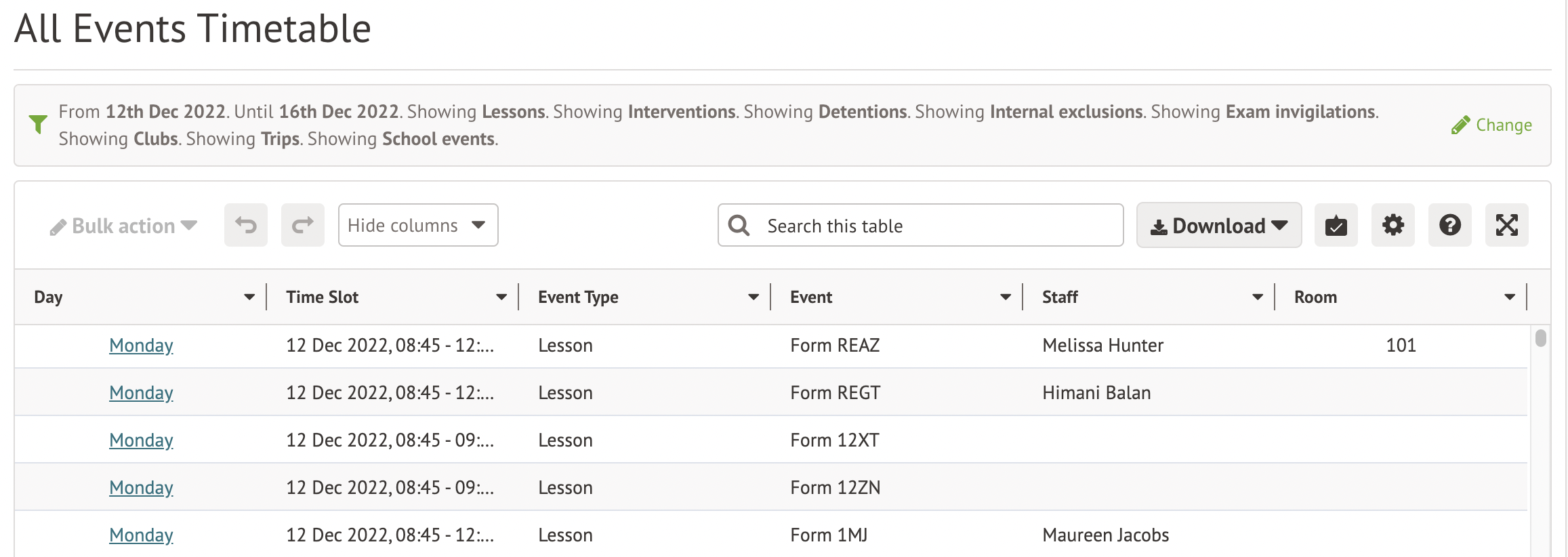Click the green filter funnel icon
Viewport: 1568px width, 557px height.
(x=38, y=124)
